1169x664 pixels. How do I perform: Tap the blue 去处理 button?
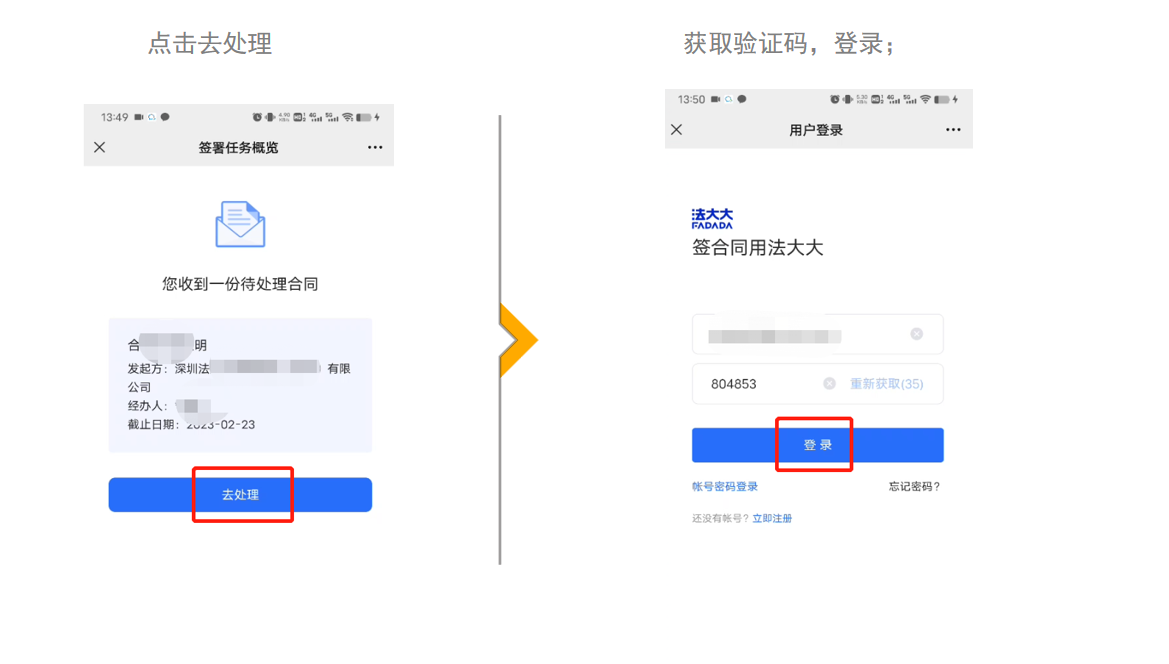(240, 495)
